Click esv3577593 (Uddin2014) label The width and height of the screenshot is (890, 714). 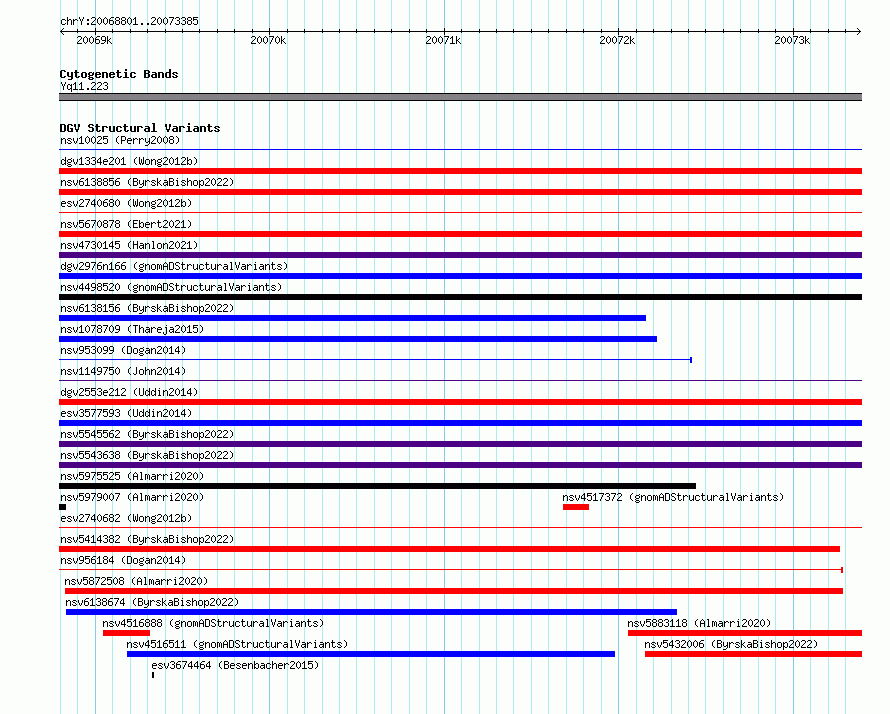(126, 413)
